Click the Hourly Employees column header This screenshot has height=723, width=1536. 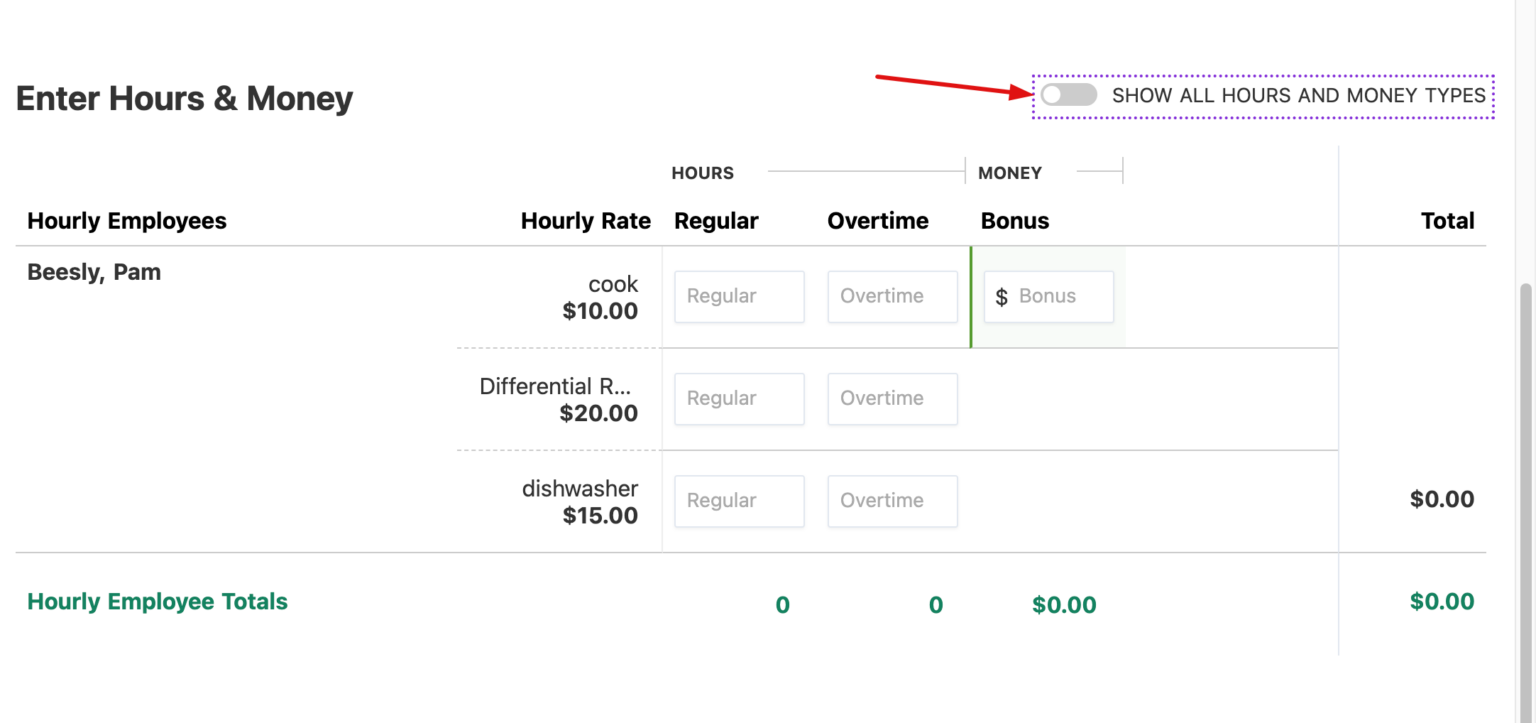[126, 220]
